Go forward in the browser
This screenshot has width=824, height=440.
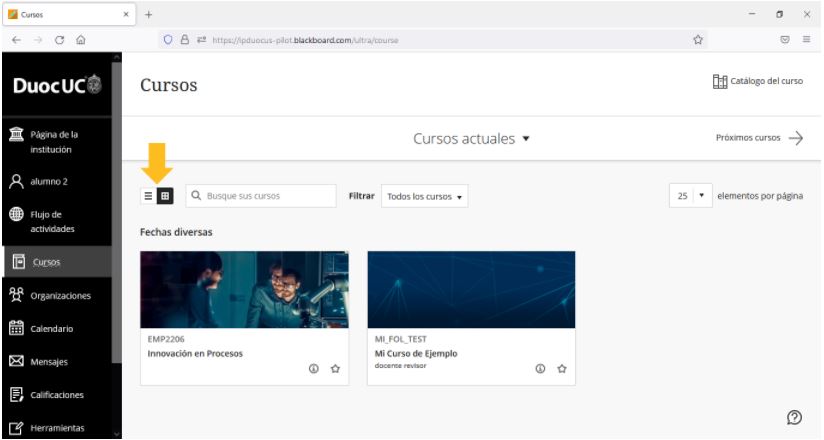(x=38, y=40)
